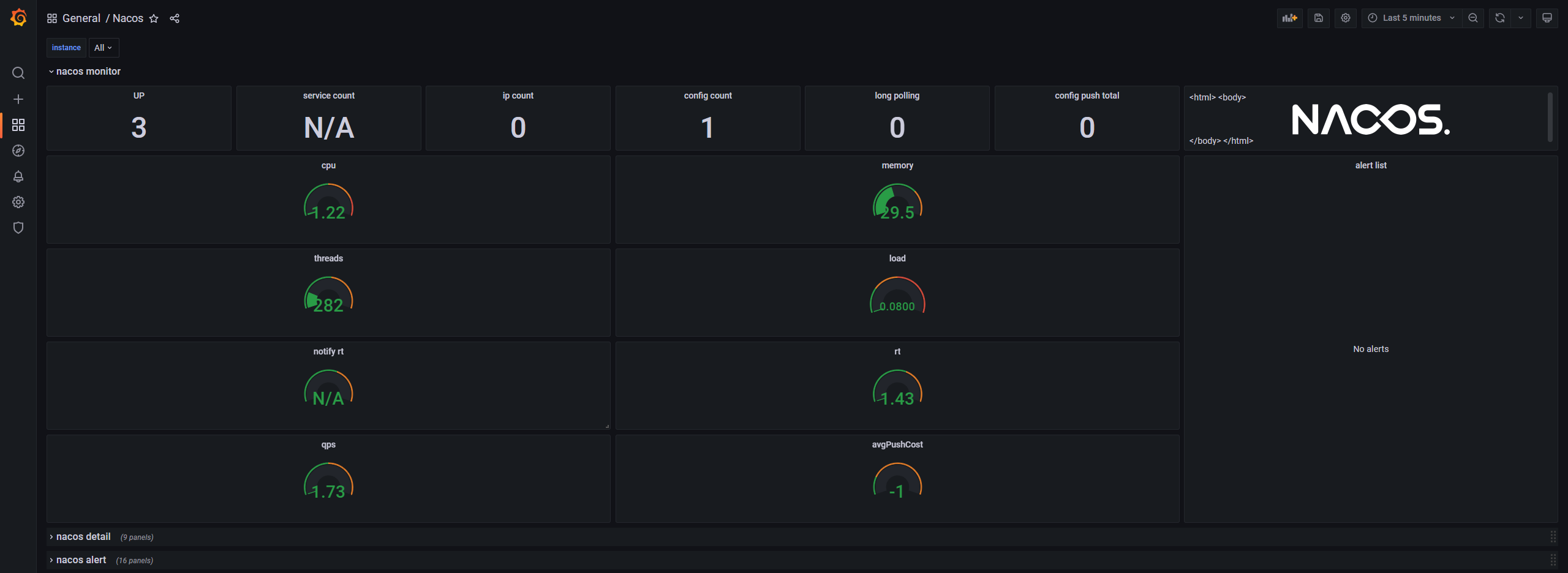Open the refresh interval dropdown arrow
The height and width of the screenshot is (573, 1568).
(1521, 18)
